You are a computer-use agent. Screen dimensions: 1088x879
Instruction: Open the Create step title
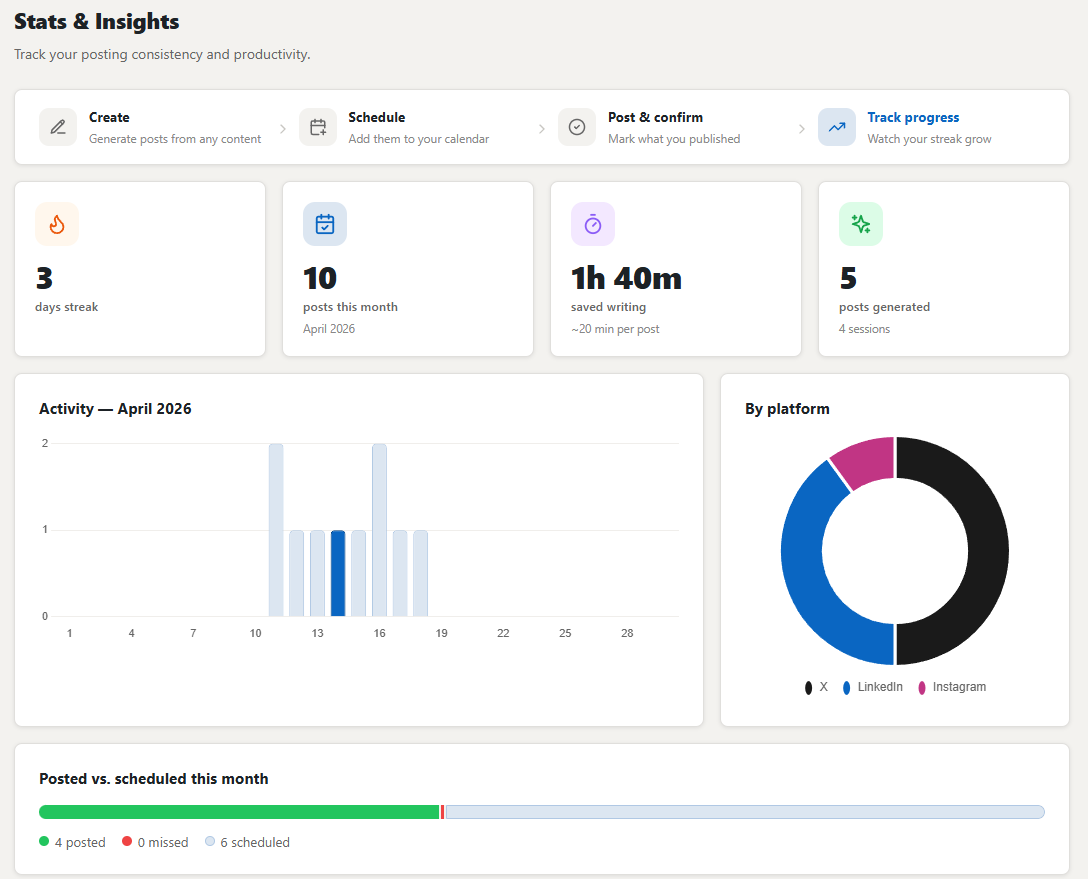tap(109, 117)
